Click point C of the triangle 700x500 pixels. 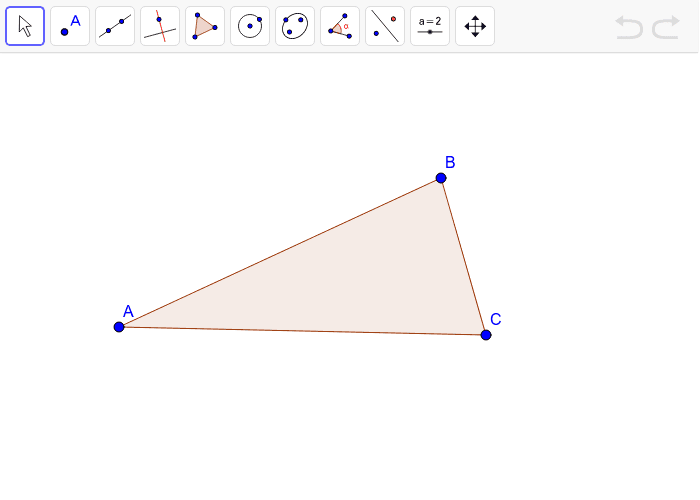coord(486,335)
